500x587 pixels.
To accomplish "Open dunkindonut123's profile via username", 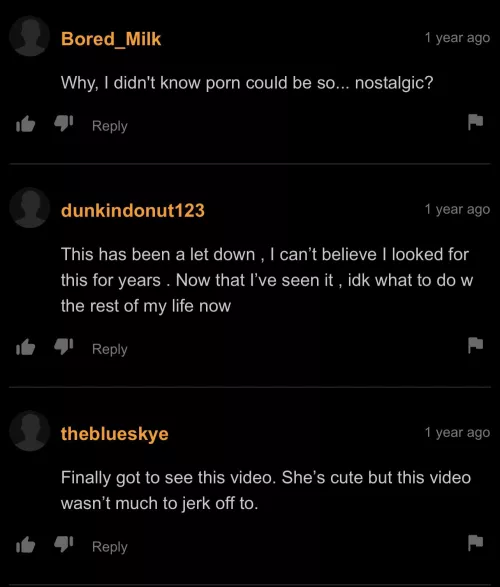I will point(133,210).
